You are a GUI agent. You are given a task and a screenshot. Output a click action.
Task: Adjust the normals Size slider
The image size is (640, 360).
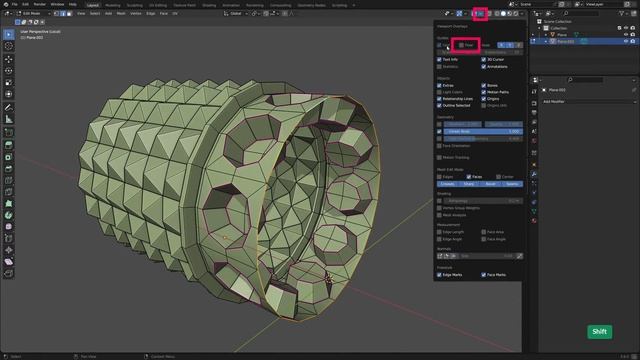click(x=487, y=256)
